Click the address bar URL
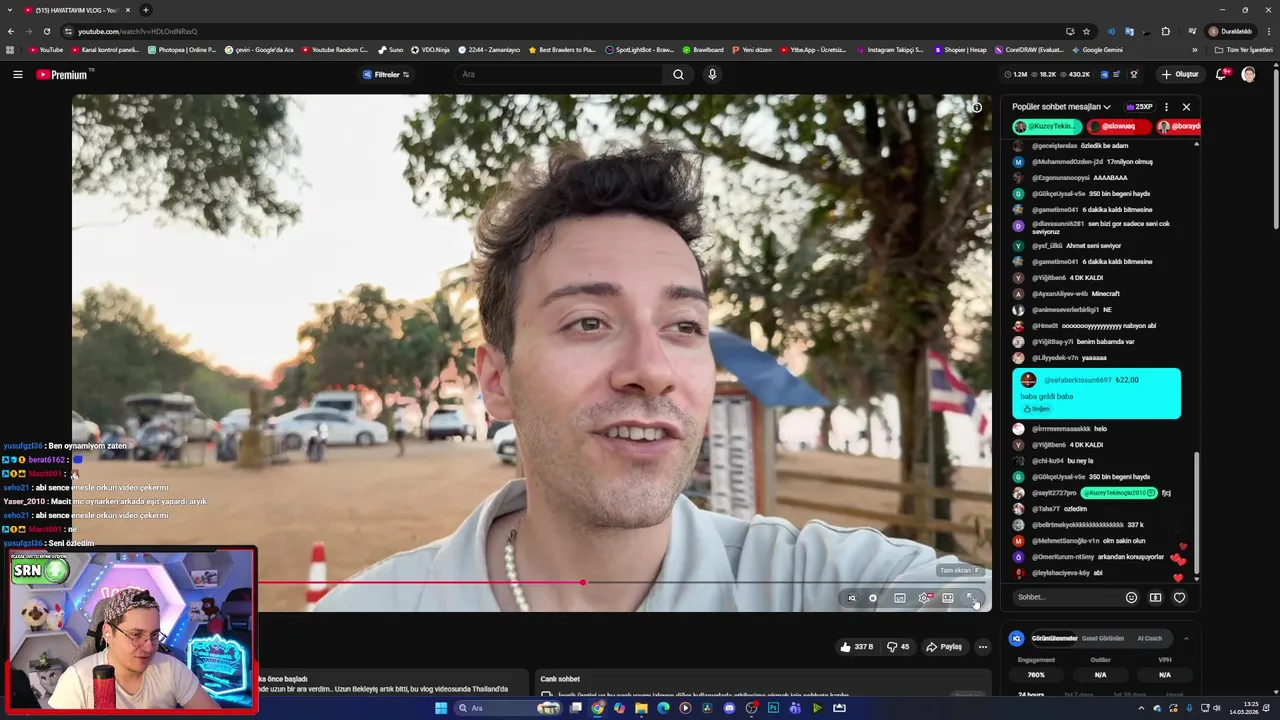The width and height of the screenshot is (1280, 720). [x=137, y=31]
